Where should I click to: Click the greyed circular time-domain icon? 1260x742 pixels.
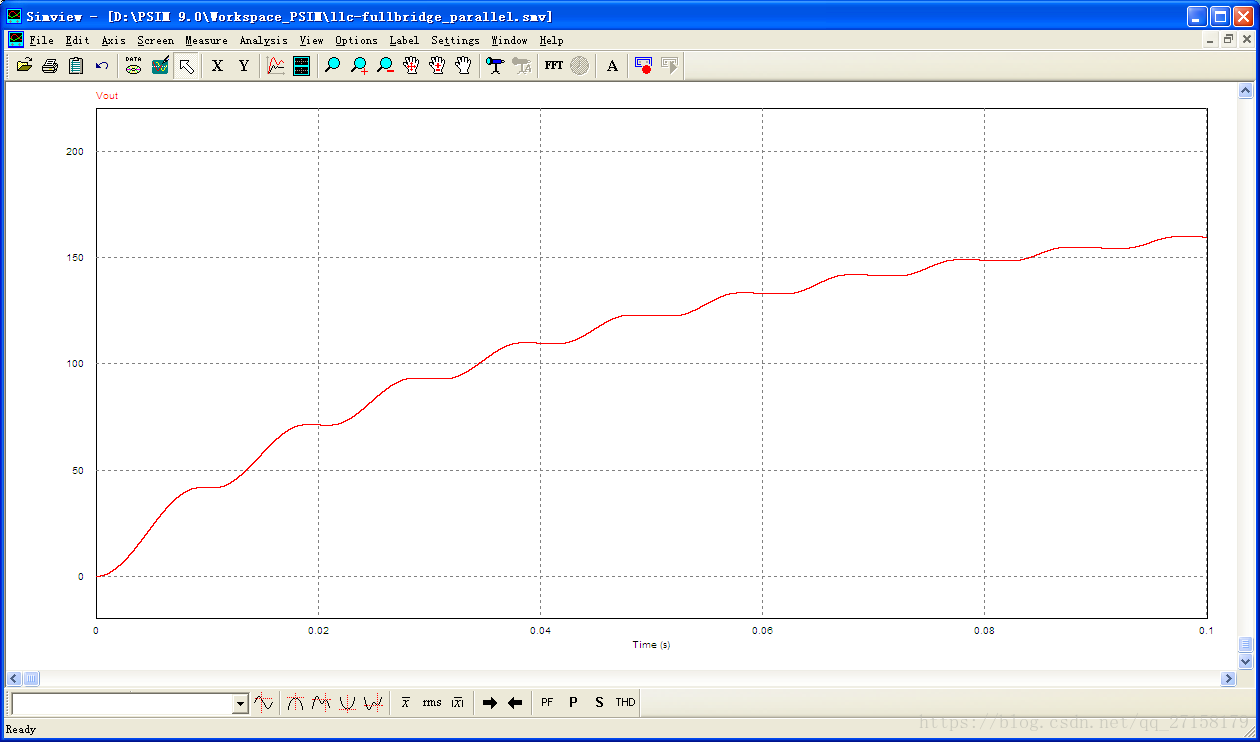pos(579,66)
